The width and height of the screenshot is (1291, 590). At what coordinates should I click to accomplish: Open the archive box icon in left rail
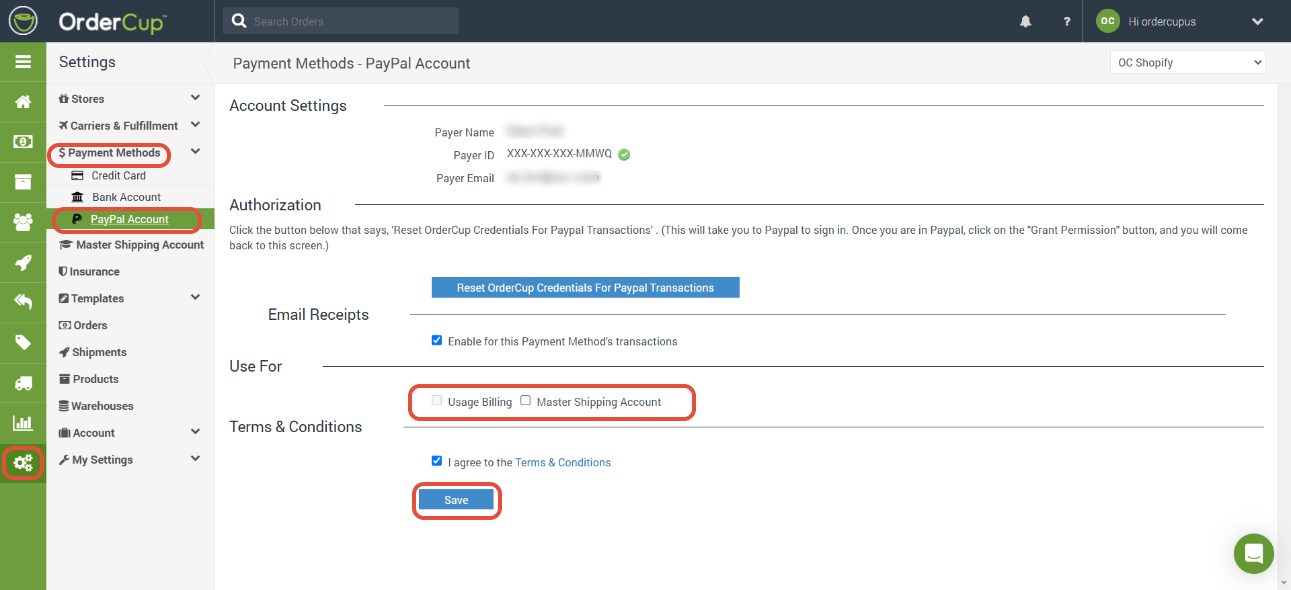point(23,182)
